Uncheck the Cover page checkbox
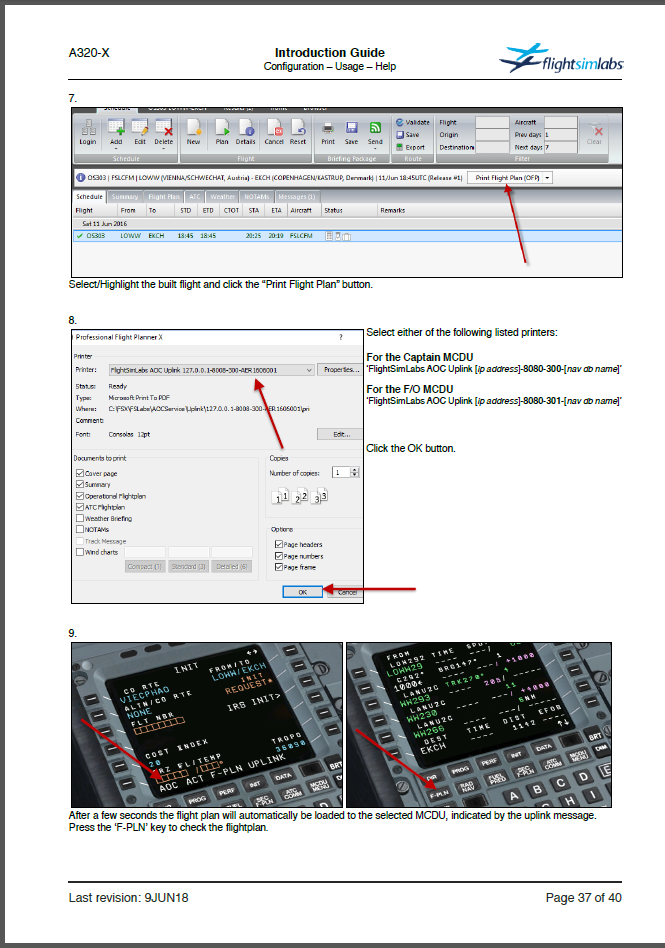The height and width of the screenshot is (948, 665). coord(80,473)
